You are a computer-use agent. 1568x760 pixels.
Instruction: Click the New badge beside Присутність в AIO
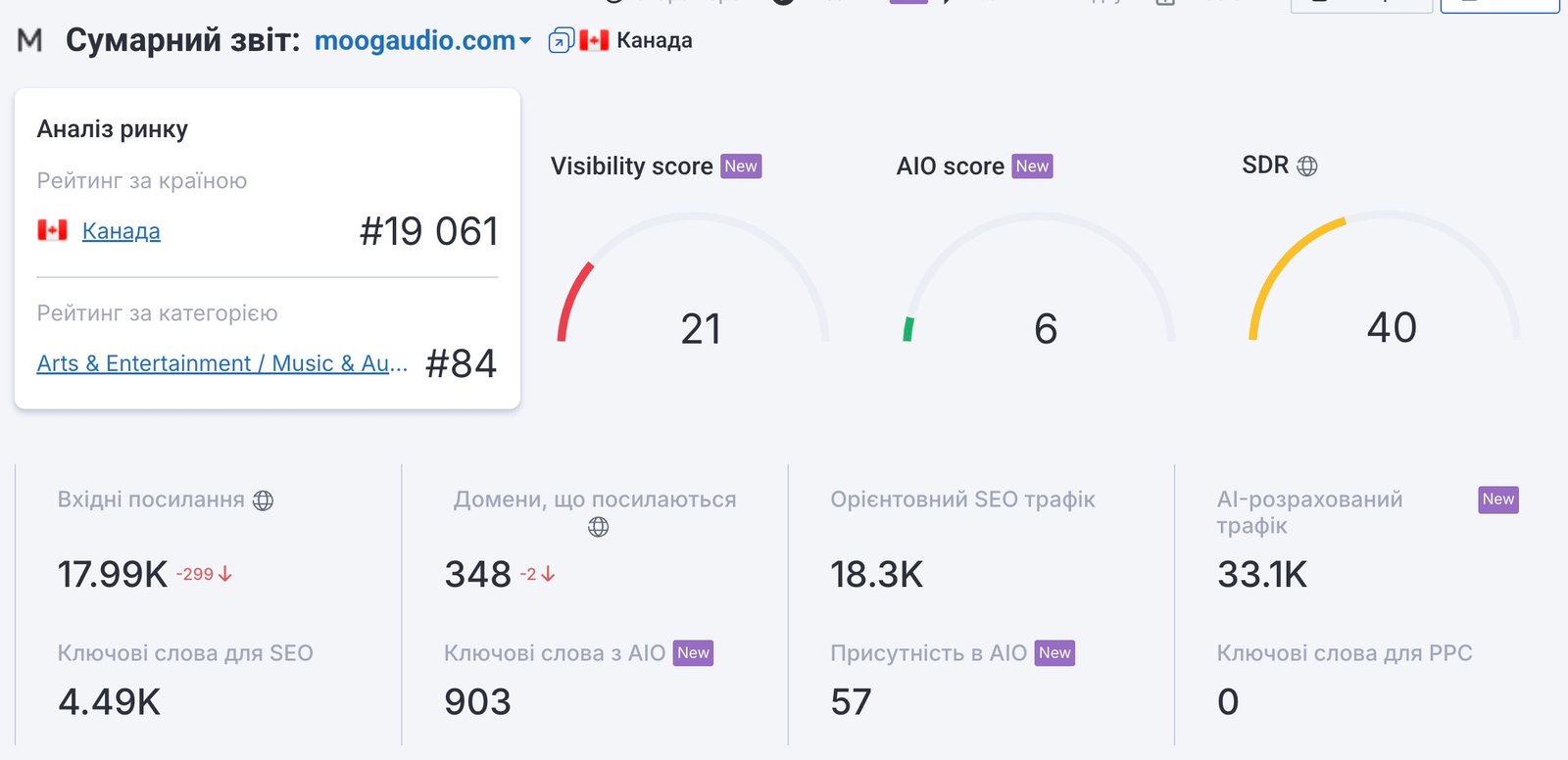(1055, 653)
